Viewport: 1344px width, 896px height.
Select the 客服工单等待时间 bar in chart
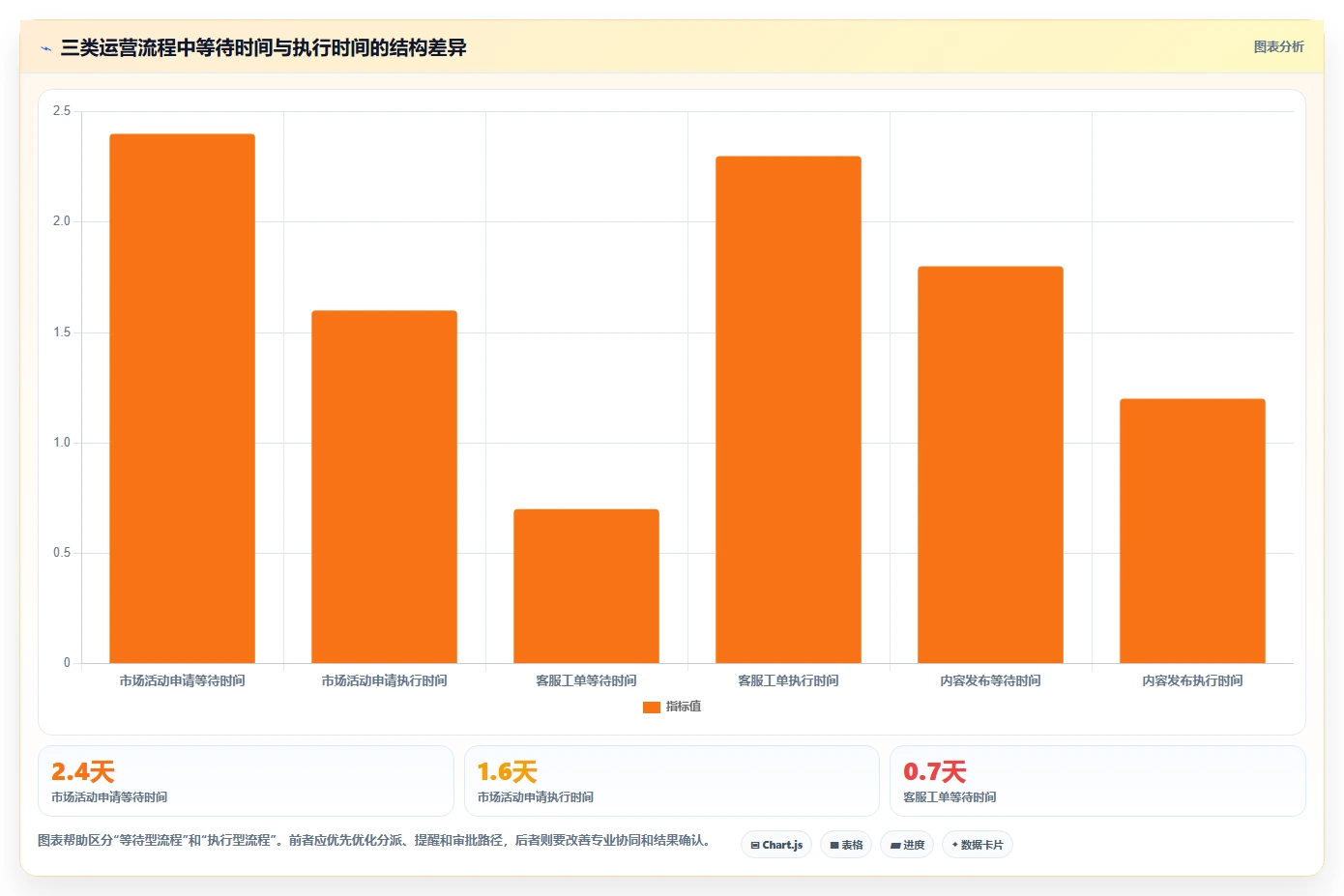[586, 586]
